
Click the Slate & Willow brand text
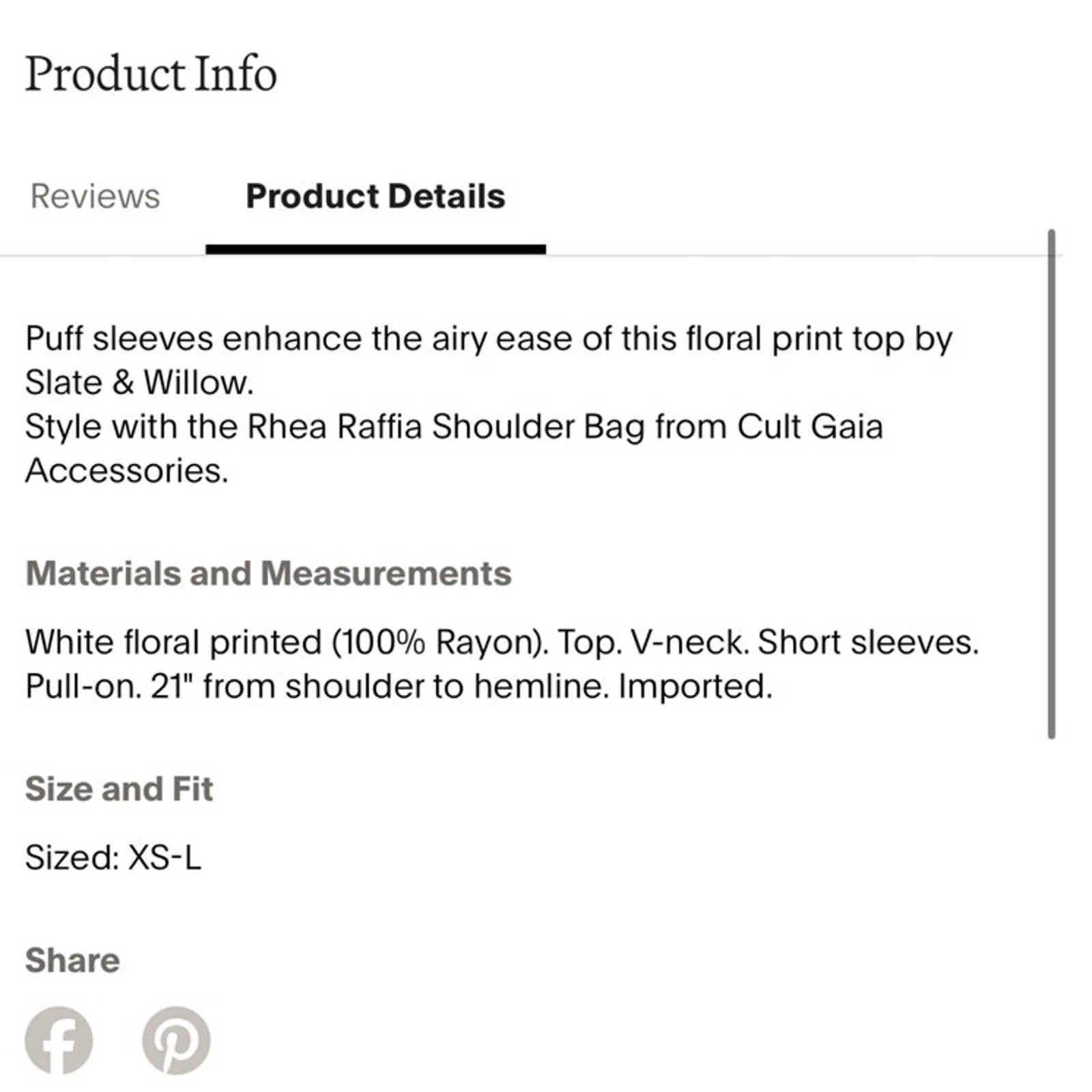coord(139,382)
